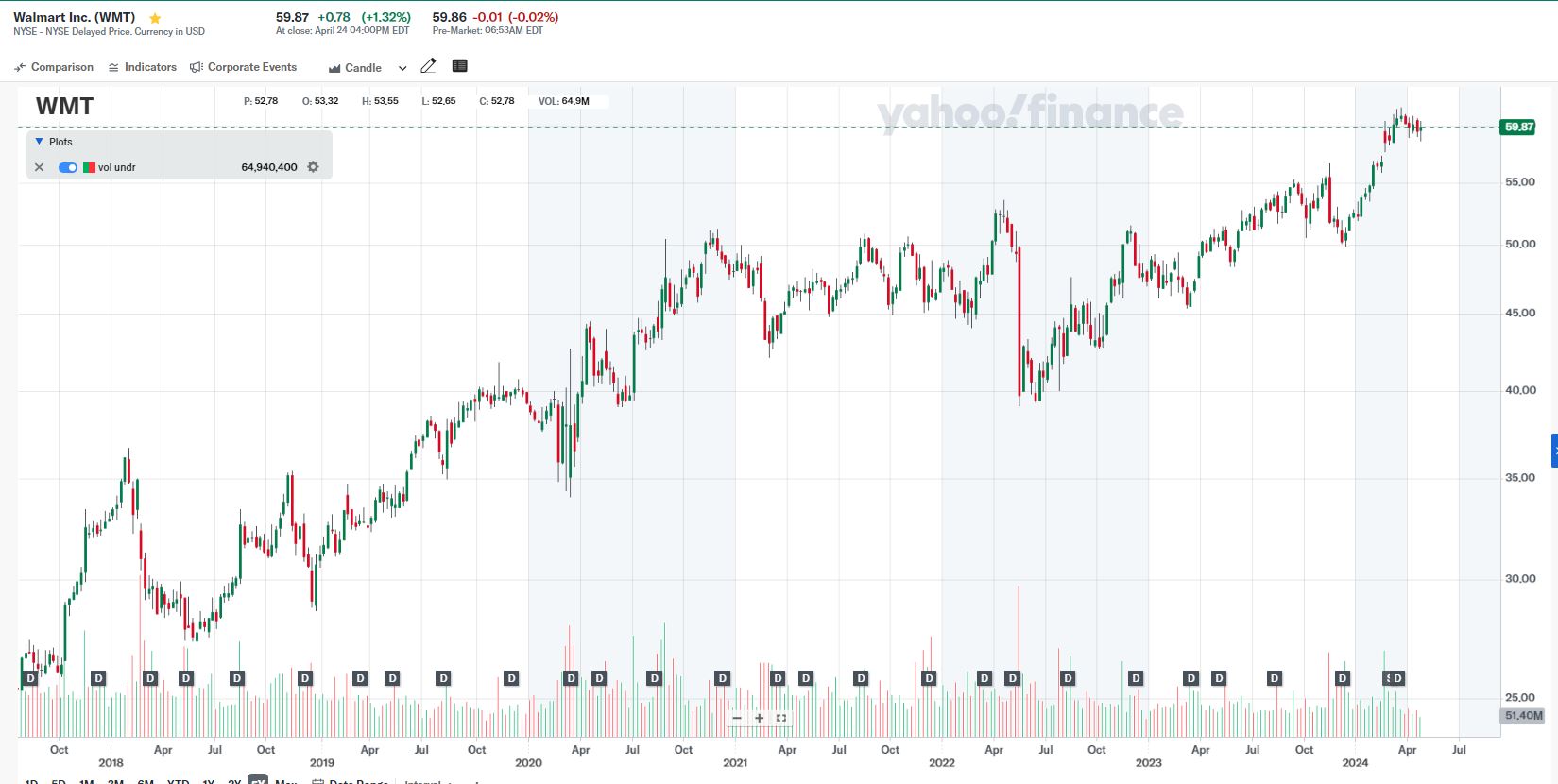Click the yellow watchlist star beside Walmart Inc.

tap(155, 18)
